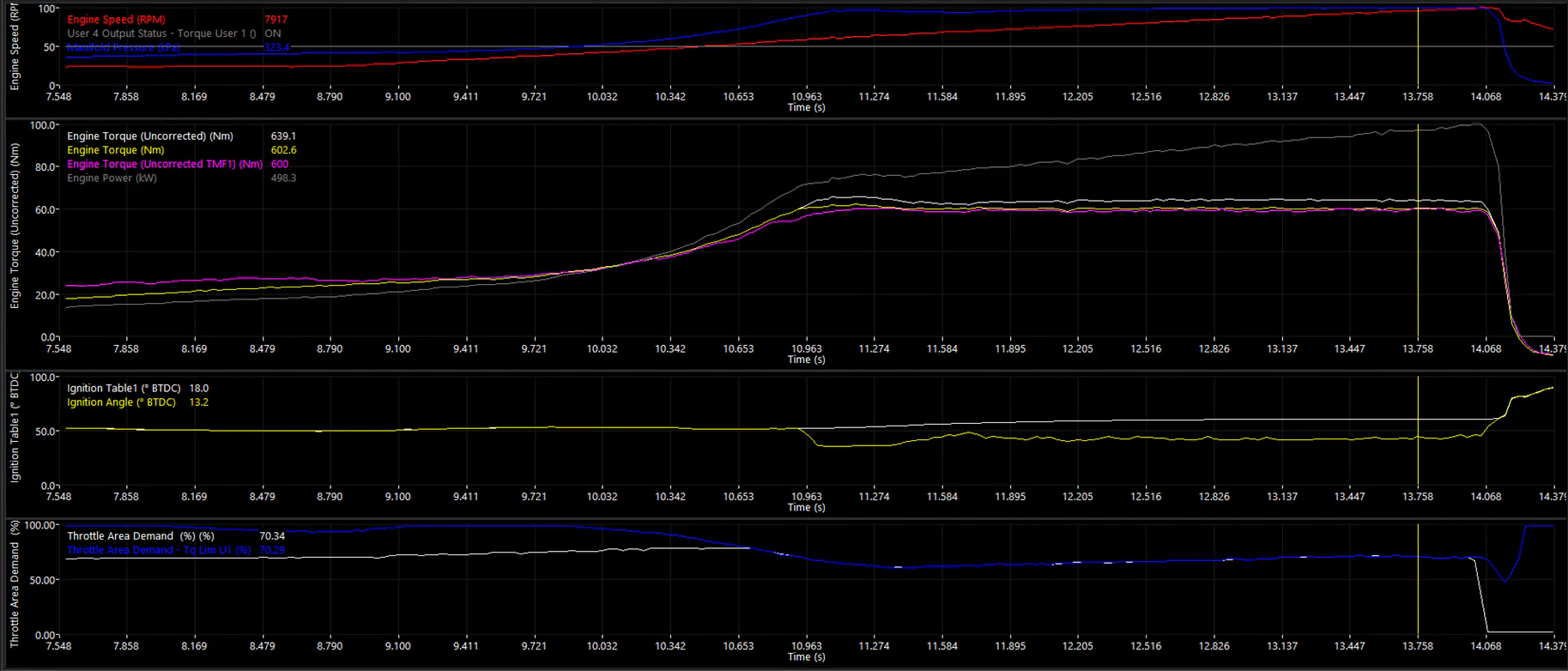Select Engine Torque (Uncorrected) (Nm) legend entry

(x=150, y=136)
